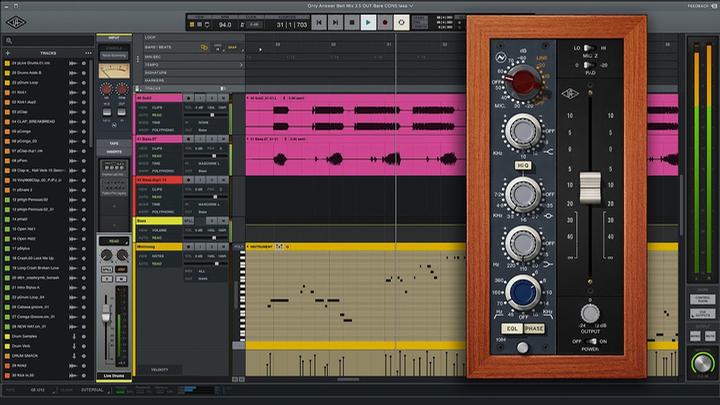The height and width of the screenshot is (405, 720).
Task: Open AUTO READ dropdown on first Bass track
Action: pyautogui.click(x=157, y=115)
